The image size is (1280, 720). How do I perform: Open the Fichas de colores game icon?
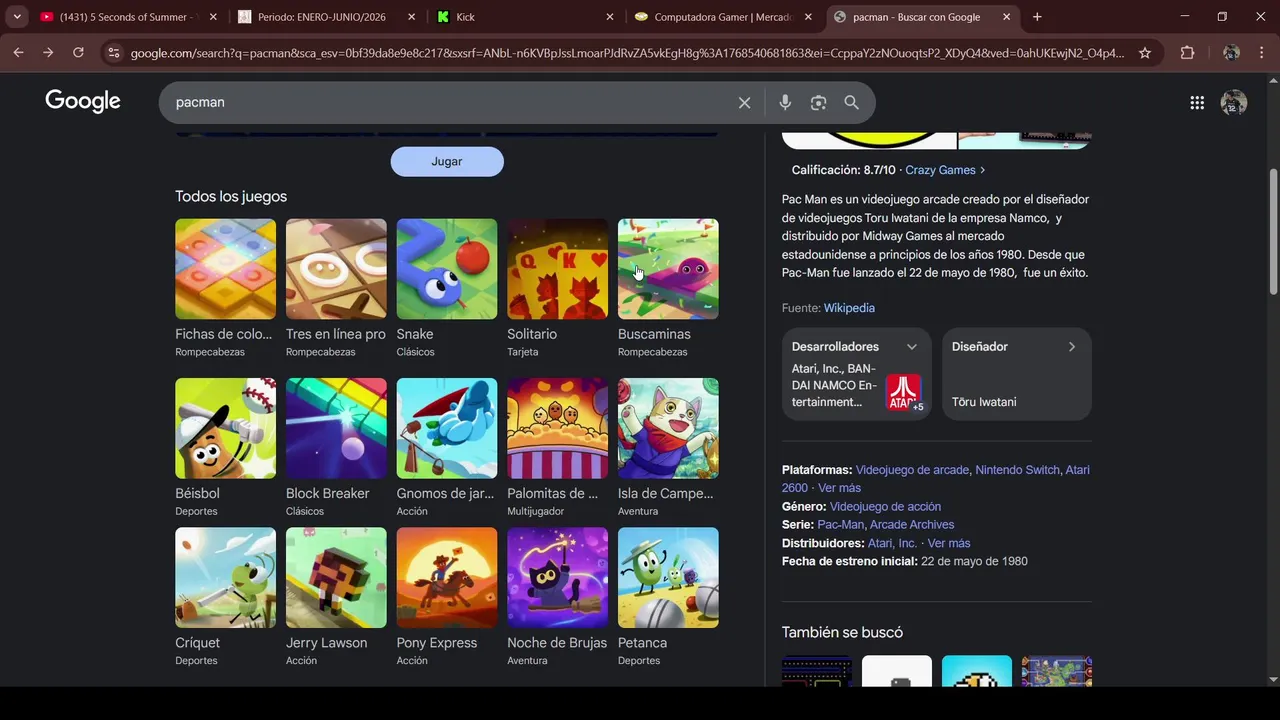(x=225, y=269)
